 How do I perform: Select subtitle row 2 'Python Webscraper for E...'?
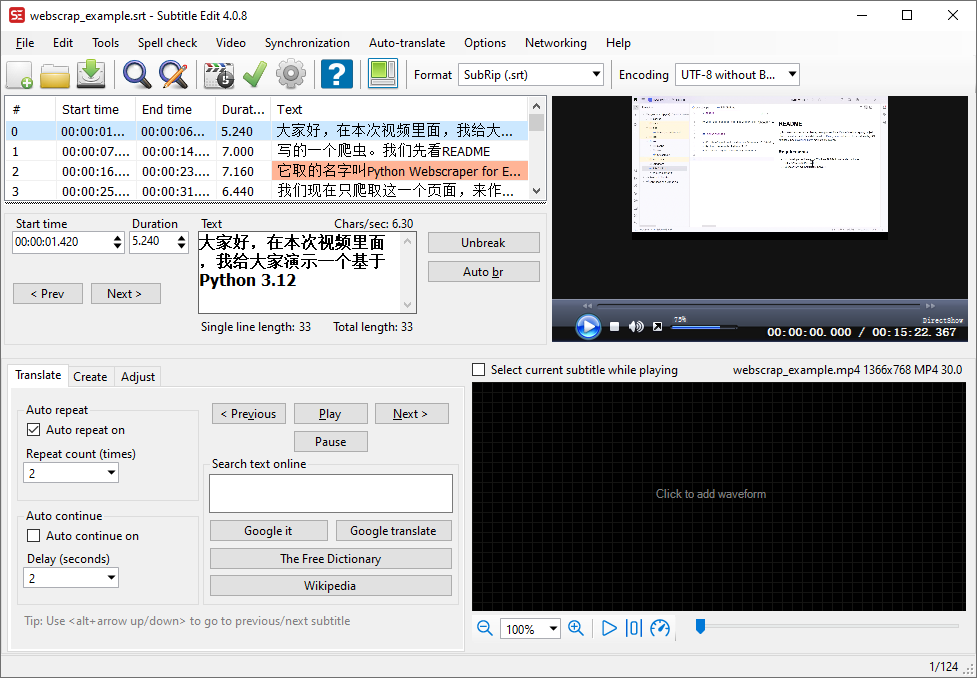click(x=267, y=171)
